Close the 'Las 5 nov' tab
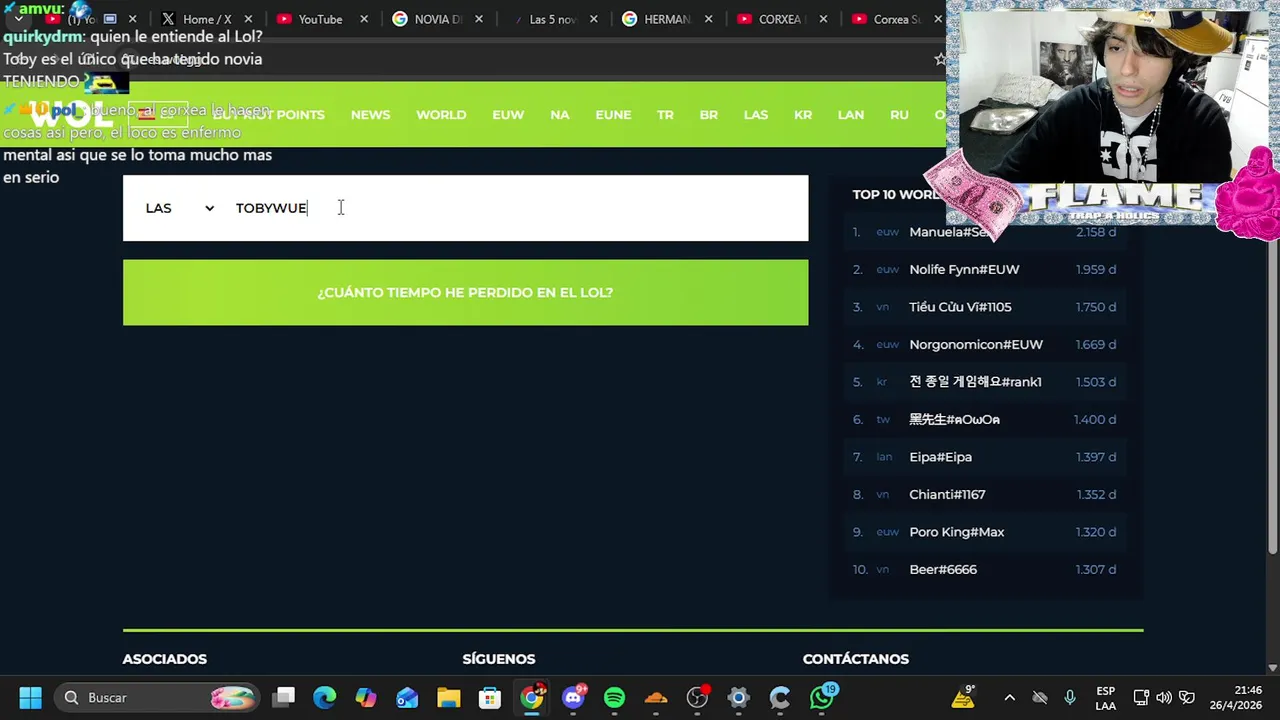 coord(594,19)
